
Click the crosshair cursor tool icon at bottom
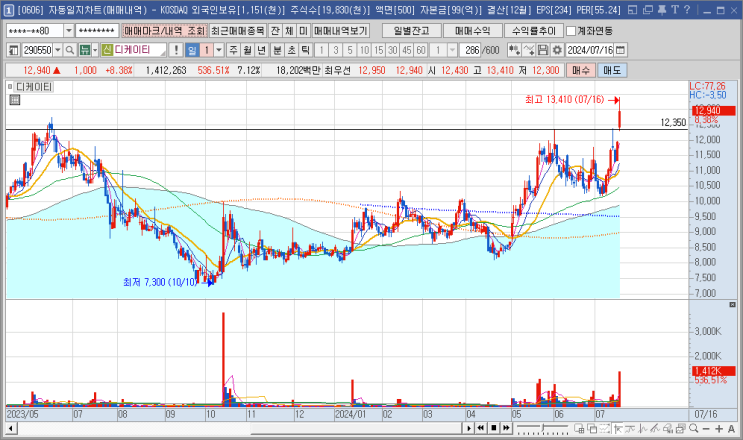618,429
